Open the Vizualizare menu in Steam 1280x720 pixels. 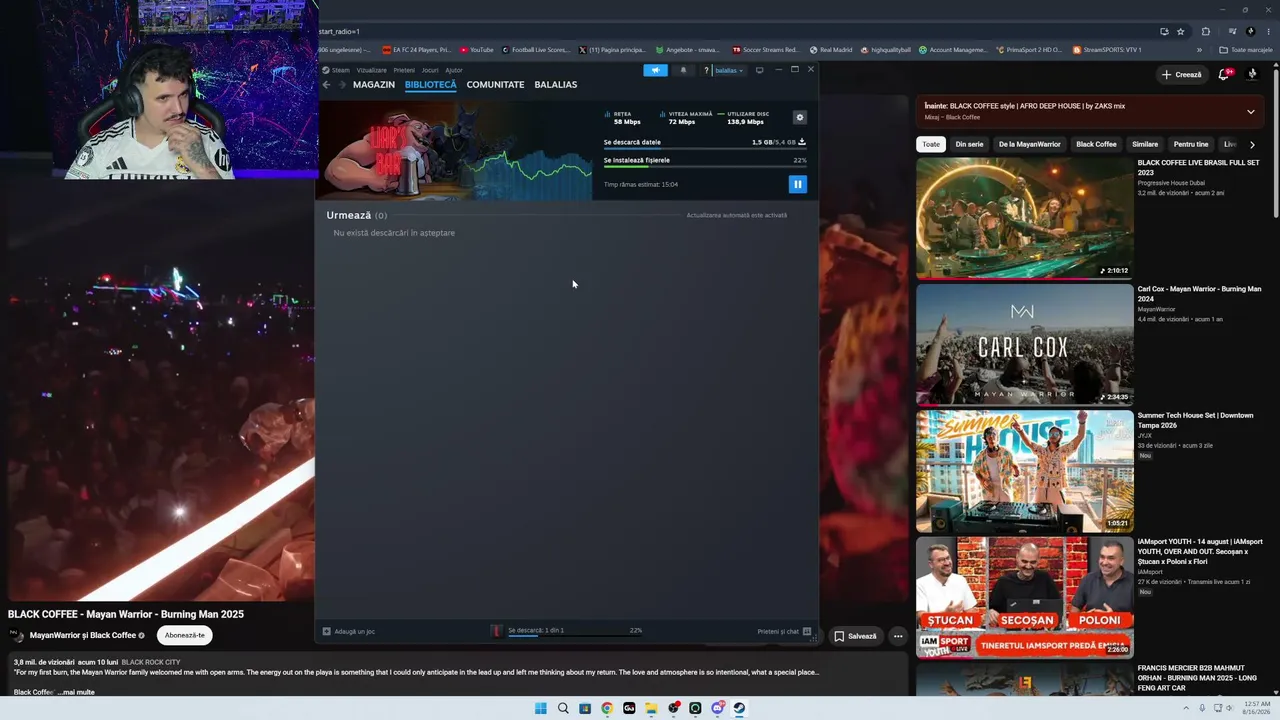(x=372, y=70)
